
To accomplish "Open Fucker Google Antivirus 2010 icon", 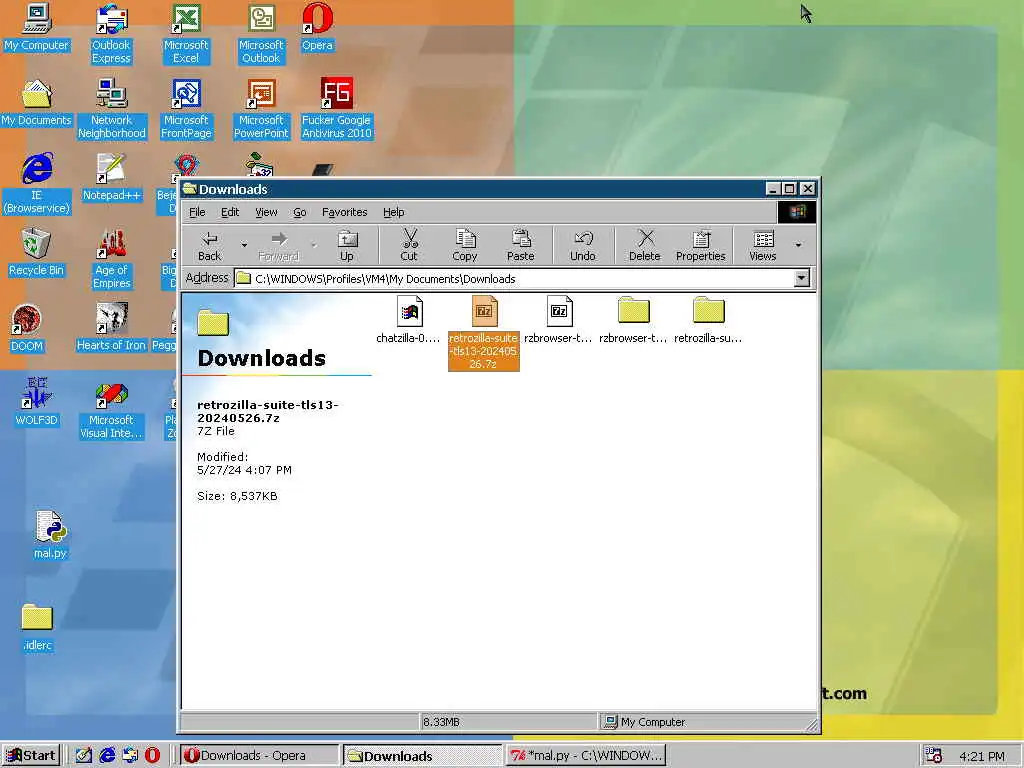I will pyautogui.click(x=336, y=109).
